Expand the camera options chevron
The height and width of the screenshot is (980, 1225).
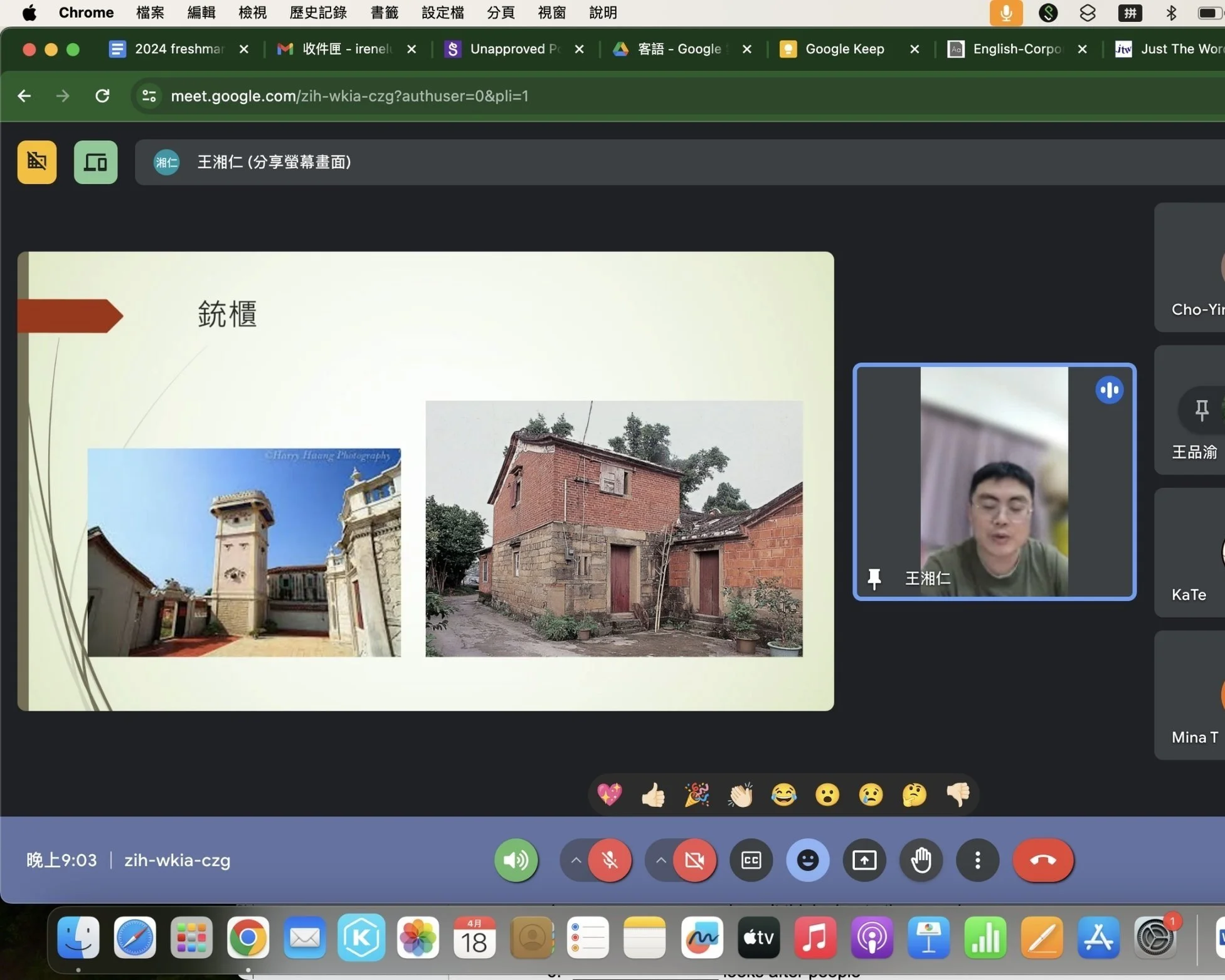tap(660, 860)
